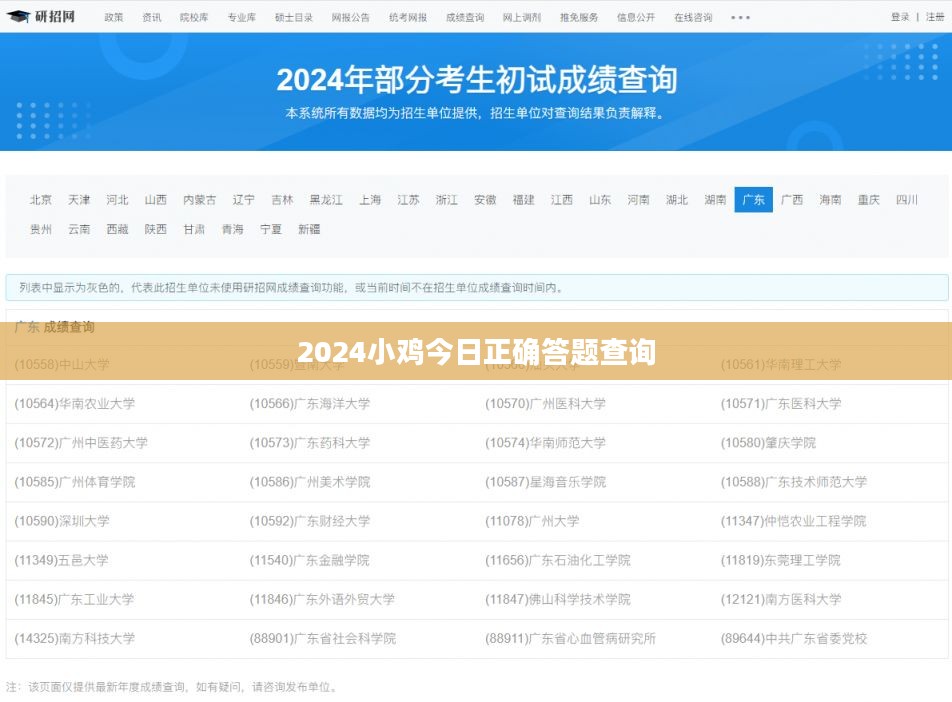Select the 江西 province tab

[x=562, y=200]
